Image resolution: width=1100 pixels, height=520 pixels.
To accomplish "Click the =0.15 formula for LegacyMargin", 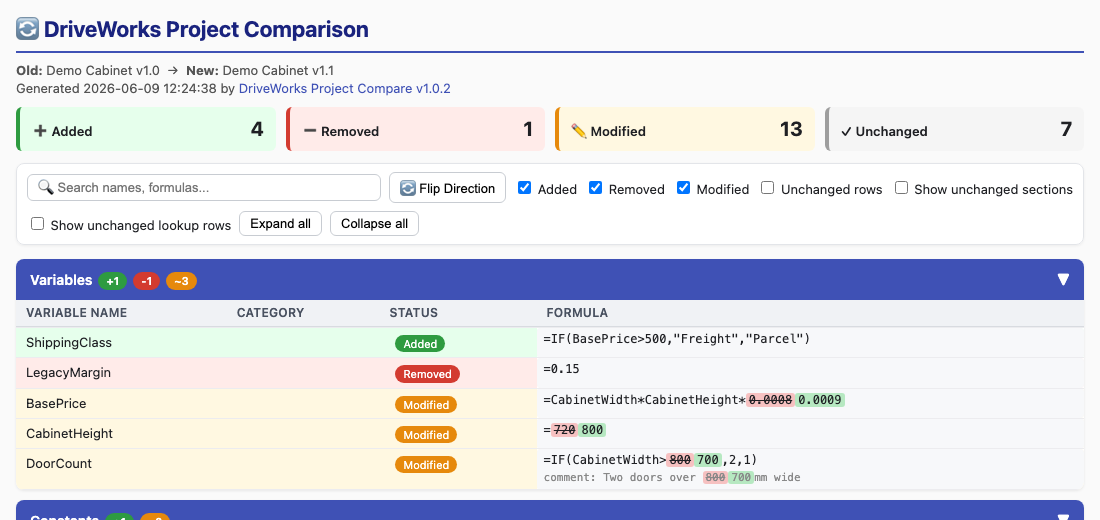I will pos(561,369).
